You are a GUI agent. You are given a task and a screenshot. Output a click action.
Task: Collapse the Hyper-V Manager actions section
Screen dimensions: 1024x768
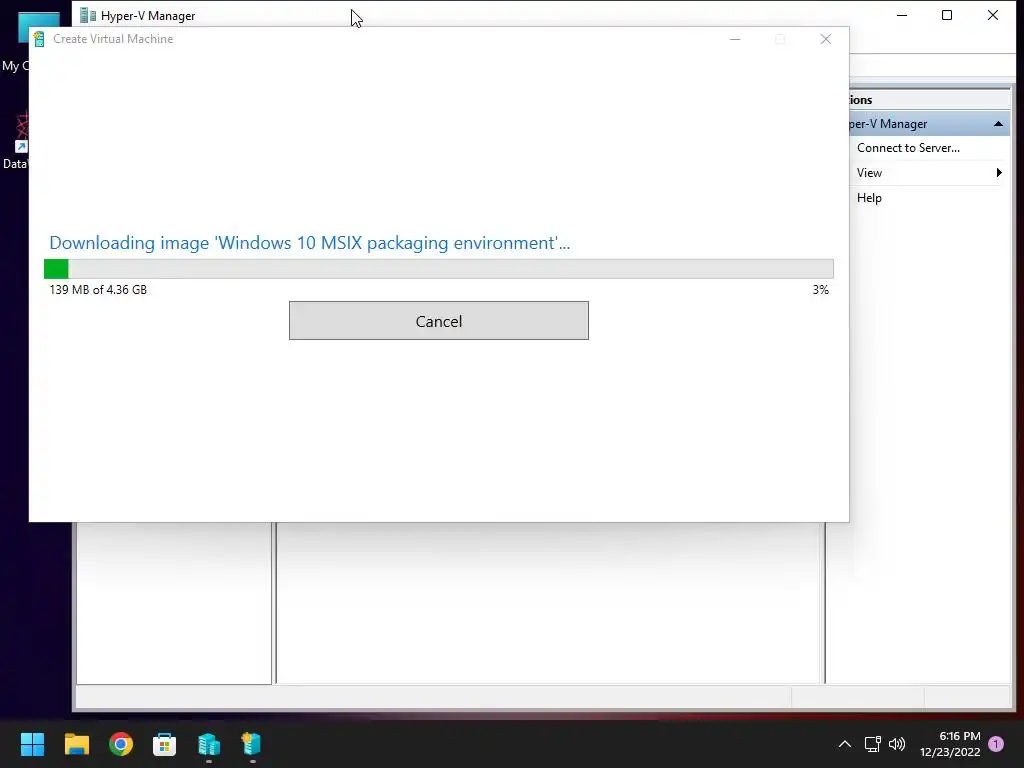click(x=998, y=124)
